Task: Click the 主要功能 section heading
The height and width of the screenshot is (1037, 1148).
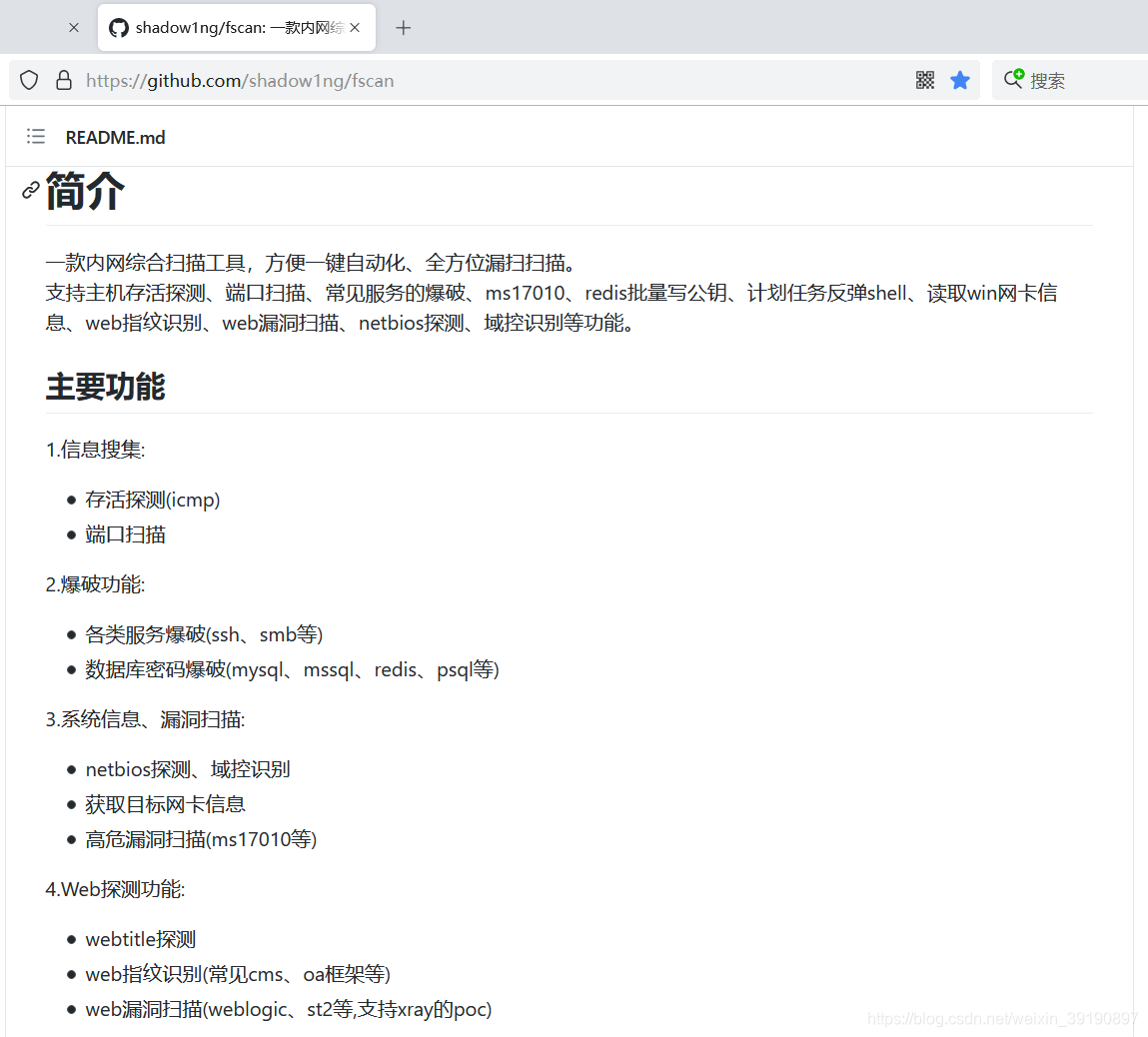Action: pyautogui.click(x=105, y=387)
